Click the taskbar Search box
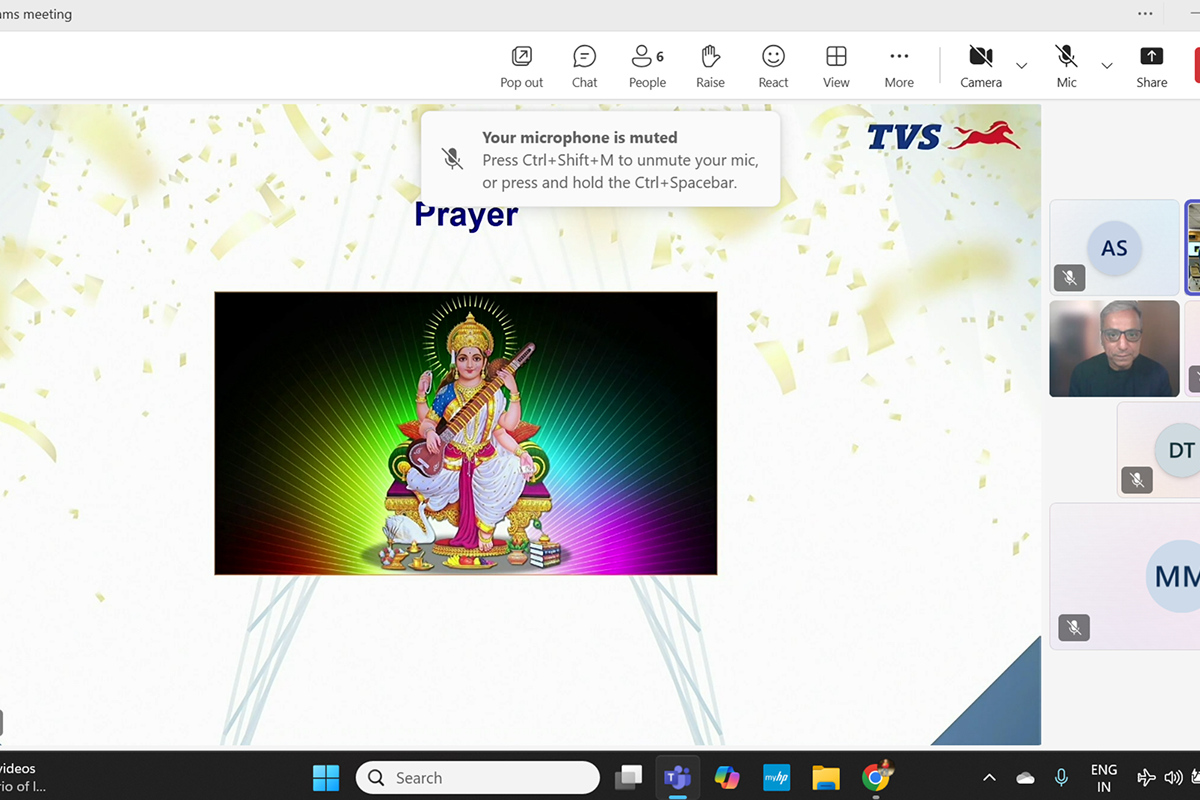 [477, 778]
